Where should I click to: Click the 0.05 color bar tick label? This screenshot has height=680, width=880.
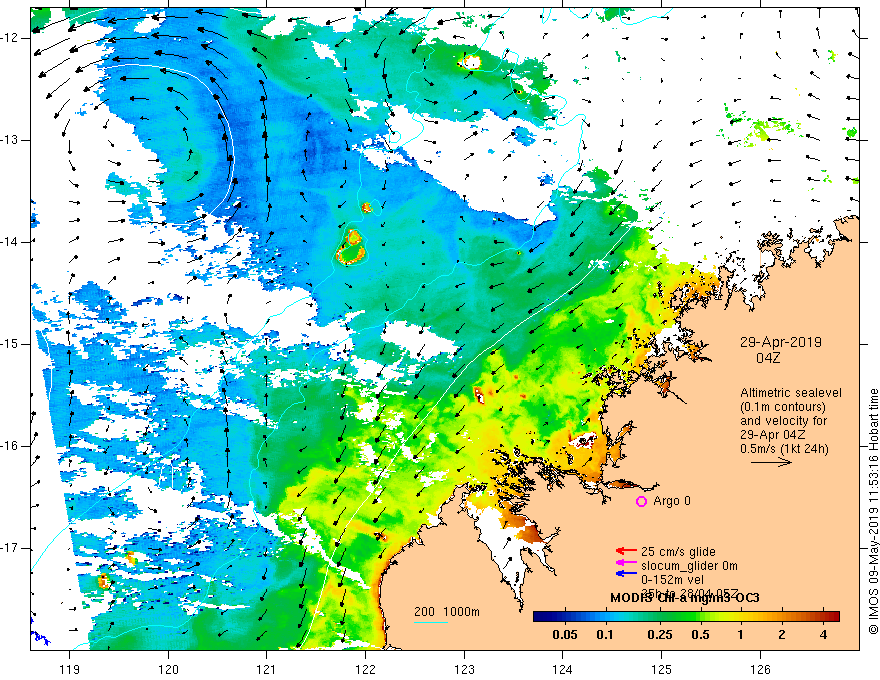click(x=565, y=635)
